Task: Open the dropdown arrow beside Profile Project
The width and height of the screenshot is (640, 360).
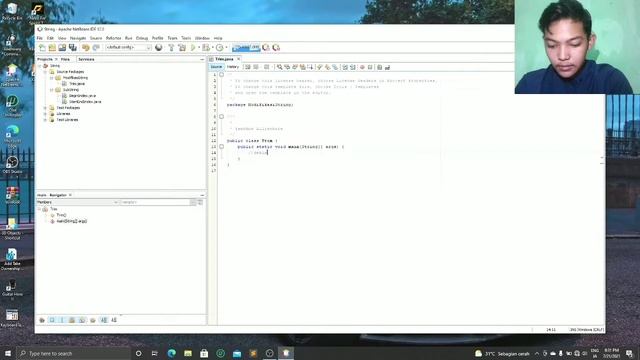Action: [227, 48]
